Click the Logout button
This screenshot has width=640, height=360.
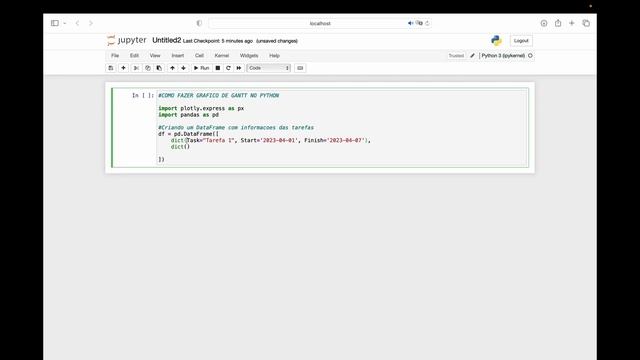coord(521,41)
